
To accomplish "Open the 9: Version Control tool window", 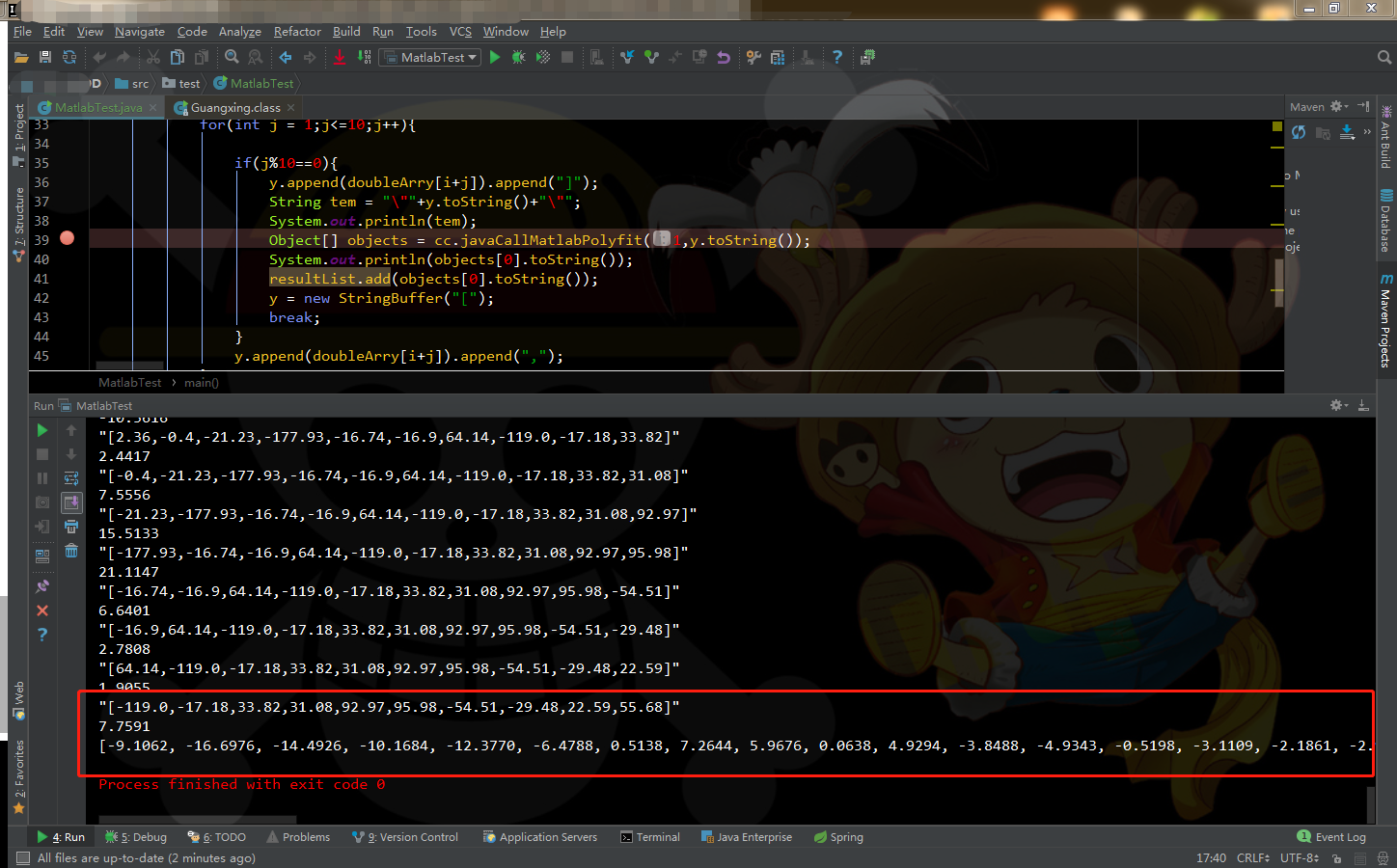I will [x=405, y=837].
